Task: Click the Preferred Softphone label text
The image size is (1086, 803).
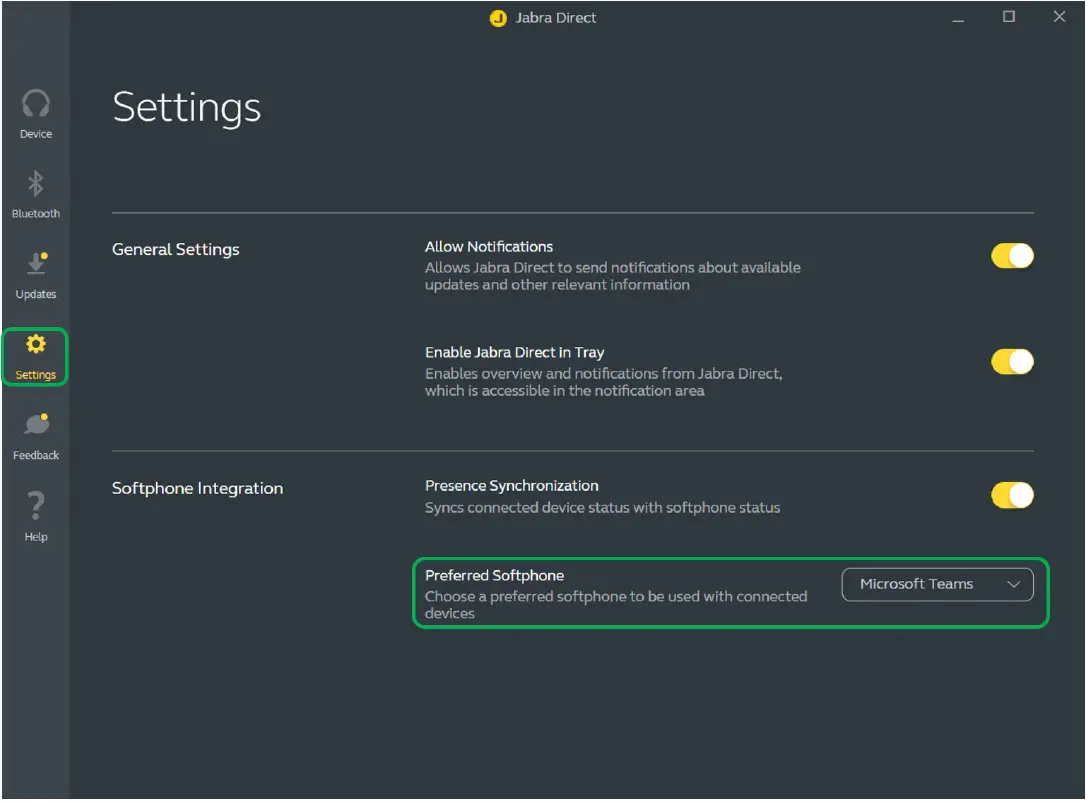Action: (494, 575)
